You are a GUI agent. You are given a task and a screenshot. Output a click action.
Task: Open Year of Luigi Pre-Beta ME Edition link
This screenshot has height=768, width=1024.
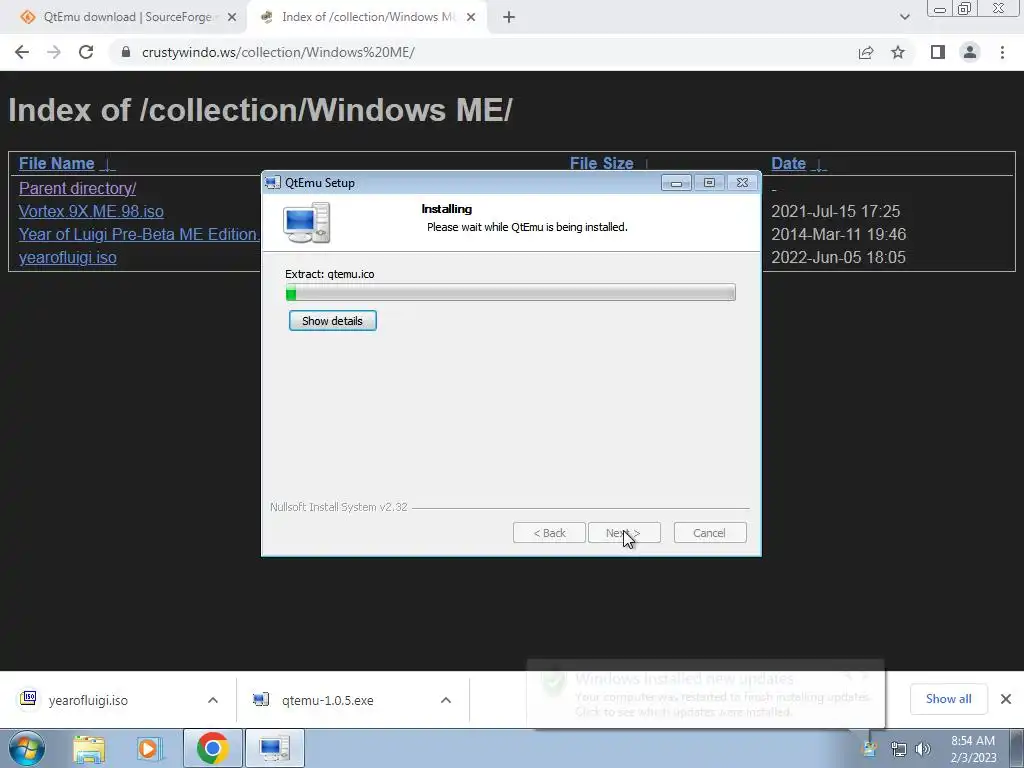tap(138, 234)
